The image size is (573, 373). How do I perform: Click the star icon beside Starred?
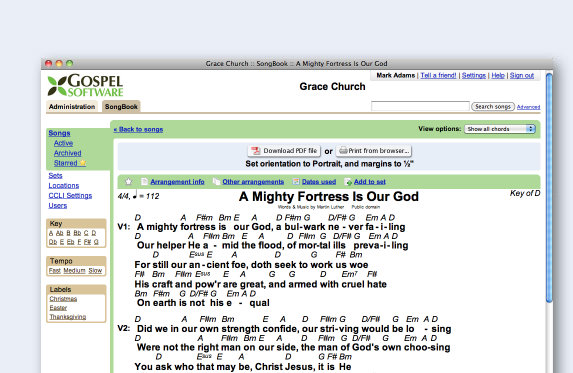(x=83, y=163)
